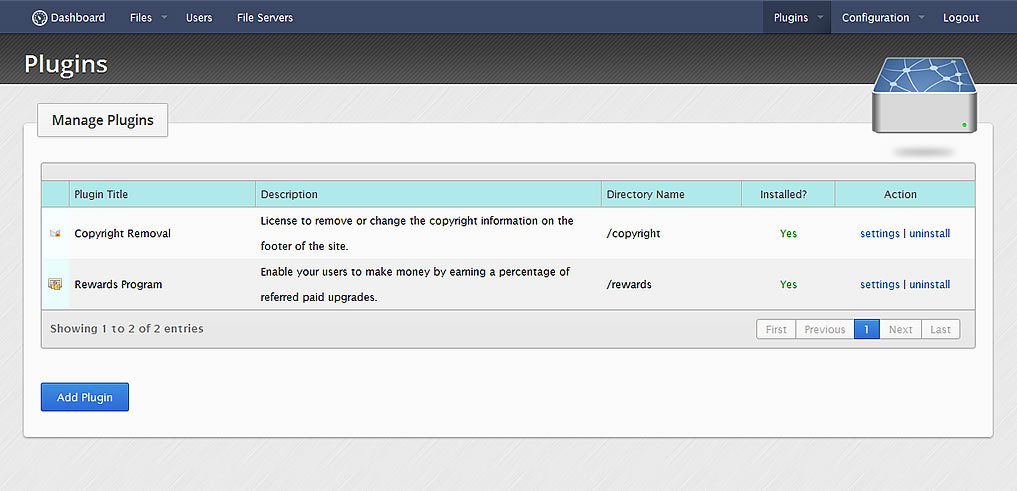This screenshot has width=1017, height=491.
Task: Open the Users menu item
Action: coord(199,18)
